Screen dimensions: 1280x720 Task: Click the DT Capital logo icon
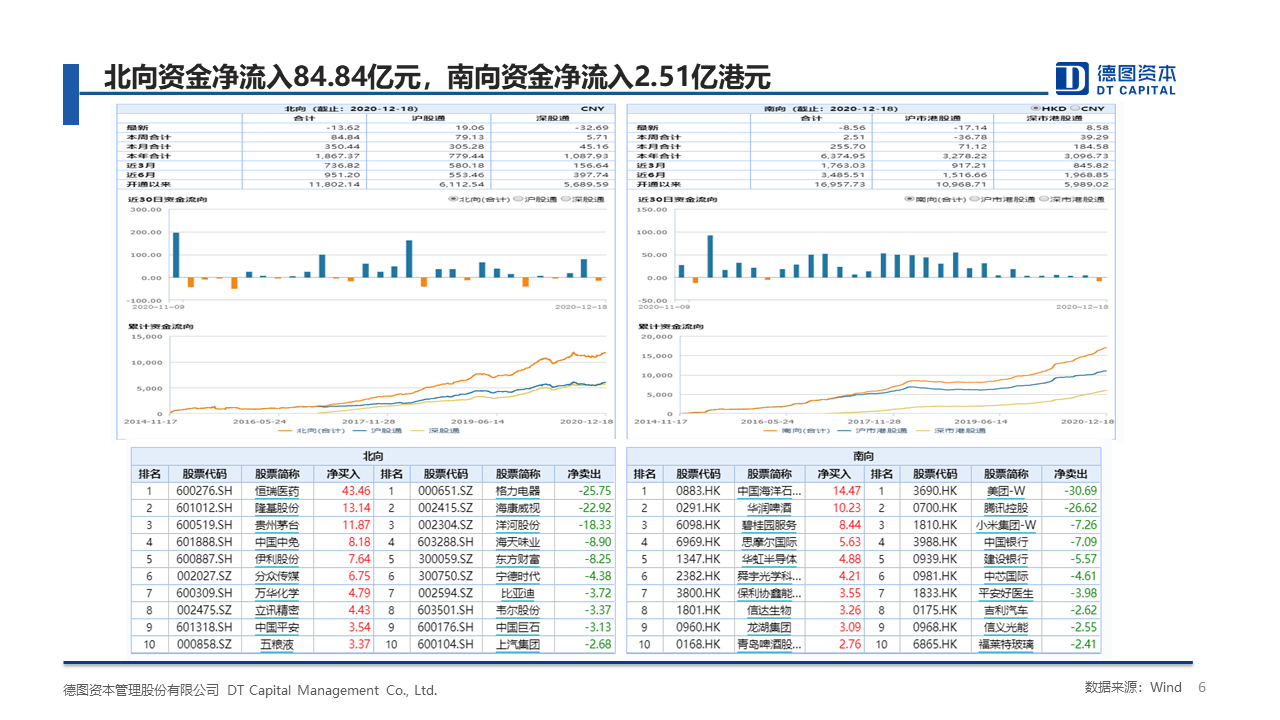pos(1073,78)
